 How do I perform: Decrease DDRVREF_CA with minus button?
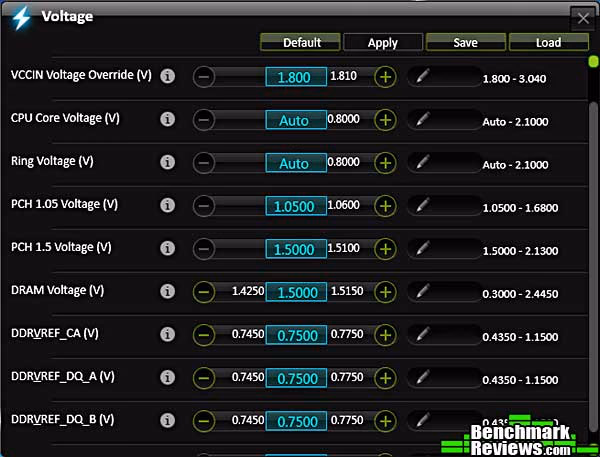204,335
